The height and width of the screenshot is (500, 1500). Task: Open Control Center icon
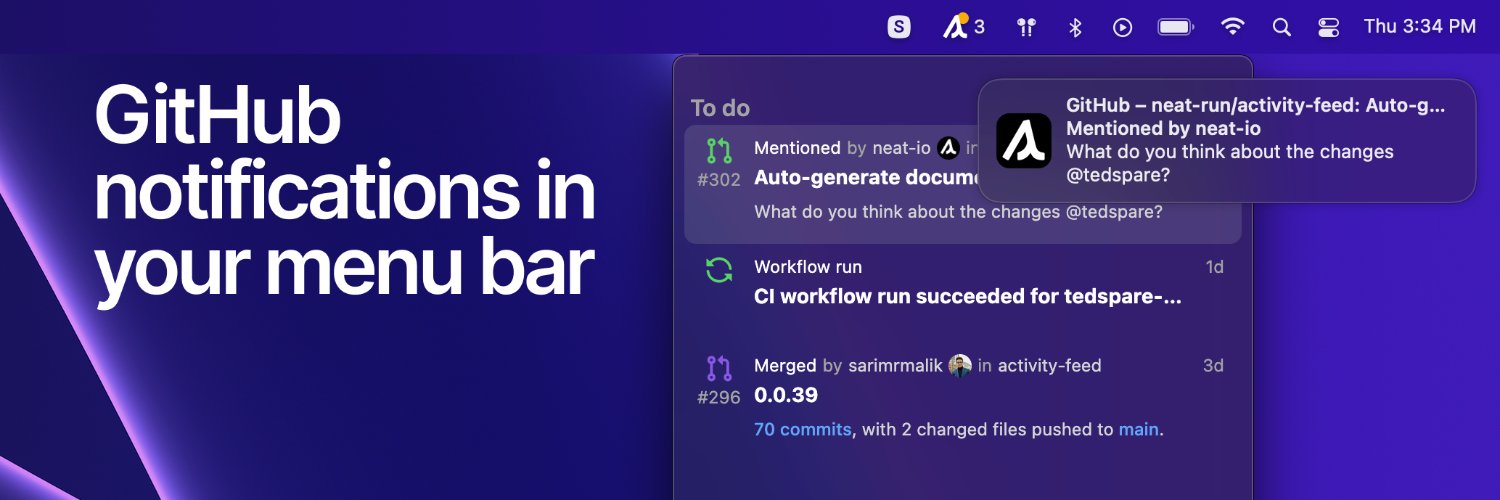[x=1328, y=27]
